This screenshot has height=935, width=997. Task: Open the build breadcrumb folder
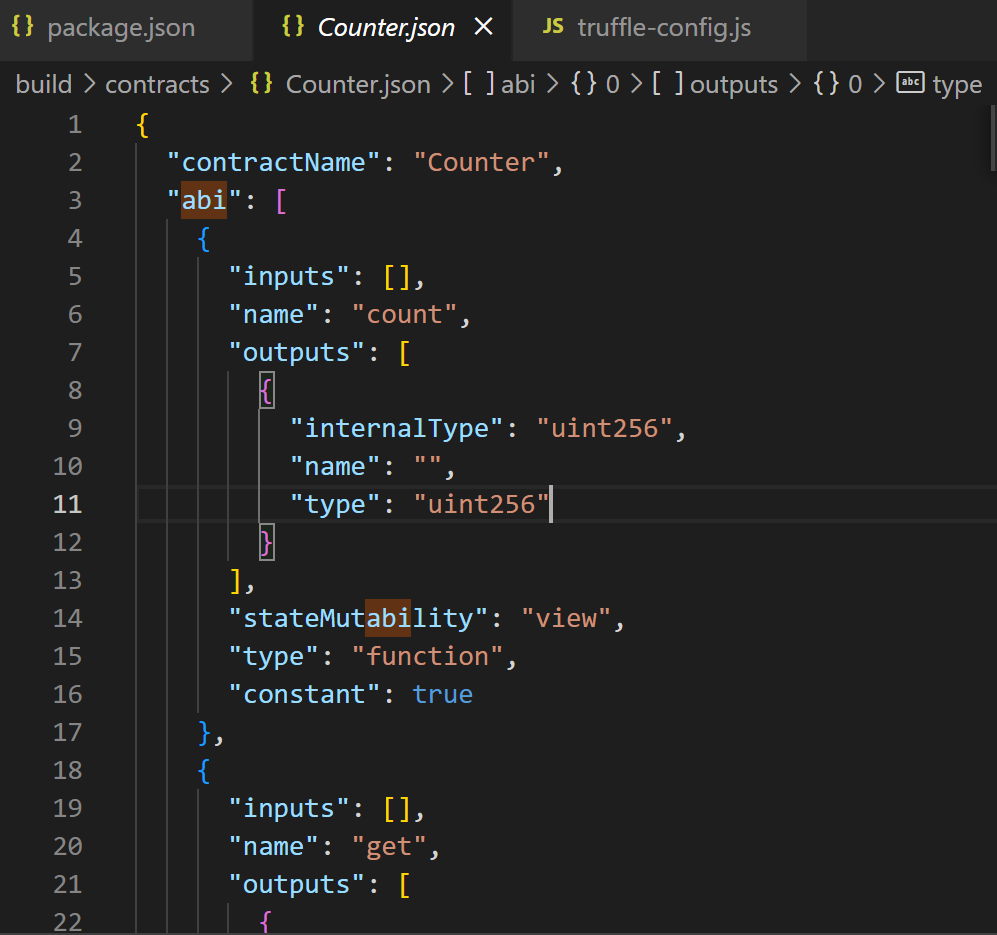[x=44, y=84]
